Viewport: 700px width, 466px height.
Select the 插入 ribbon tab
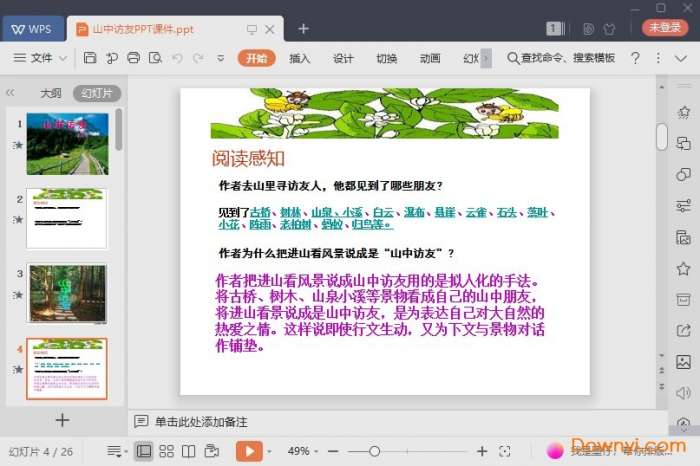click(x=300, y=58)
